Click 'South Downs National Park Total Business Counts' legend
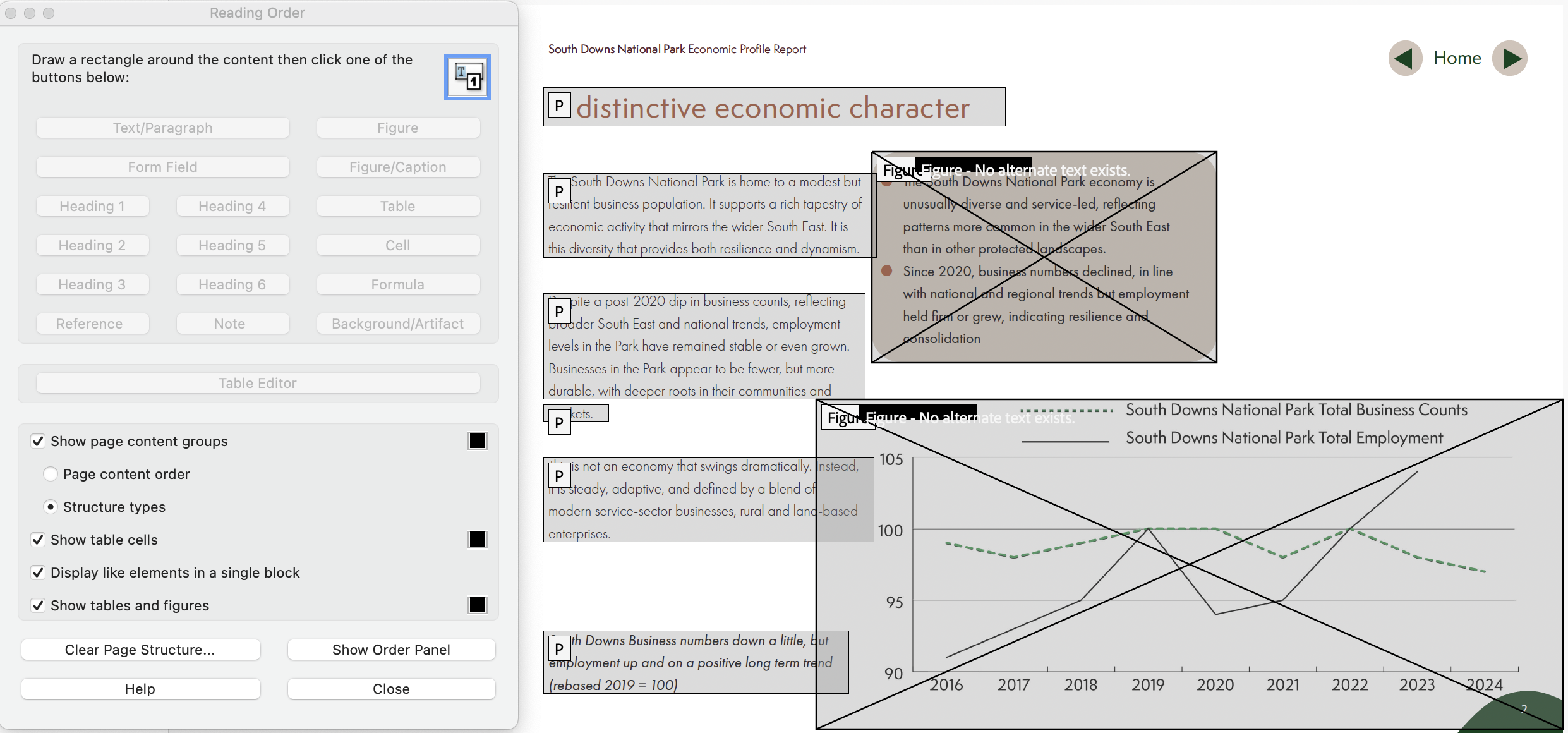Screen dimensions: 1568x733 [x=1296, y=410]
